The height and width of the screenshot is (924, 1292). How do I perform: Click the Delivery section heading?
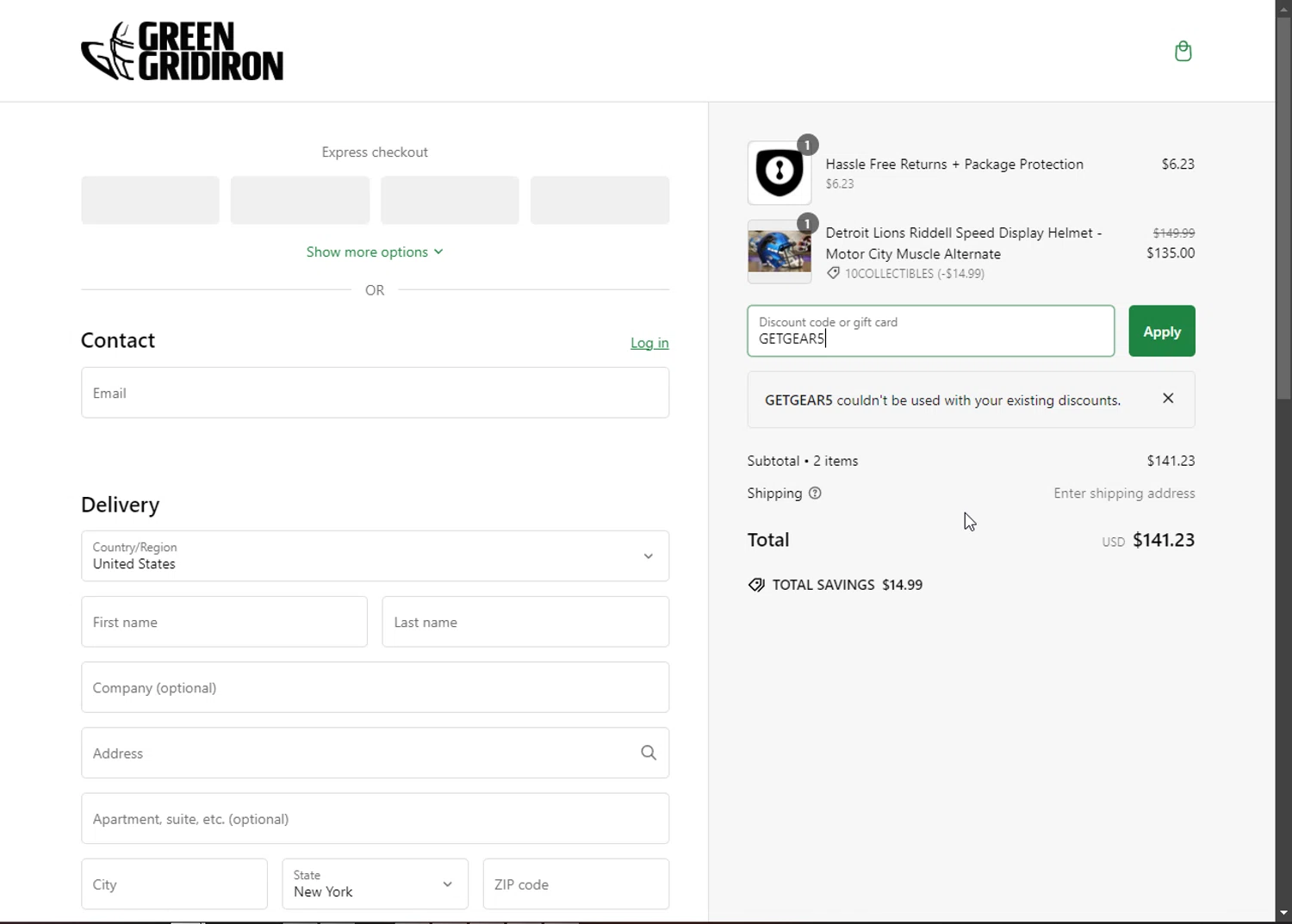pyautogui.click(x=120, y=505)
